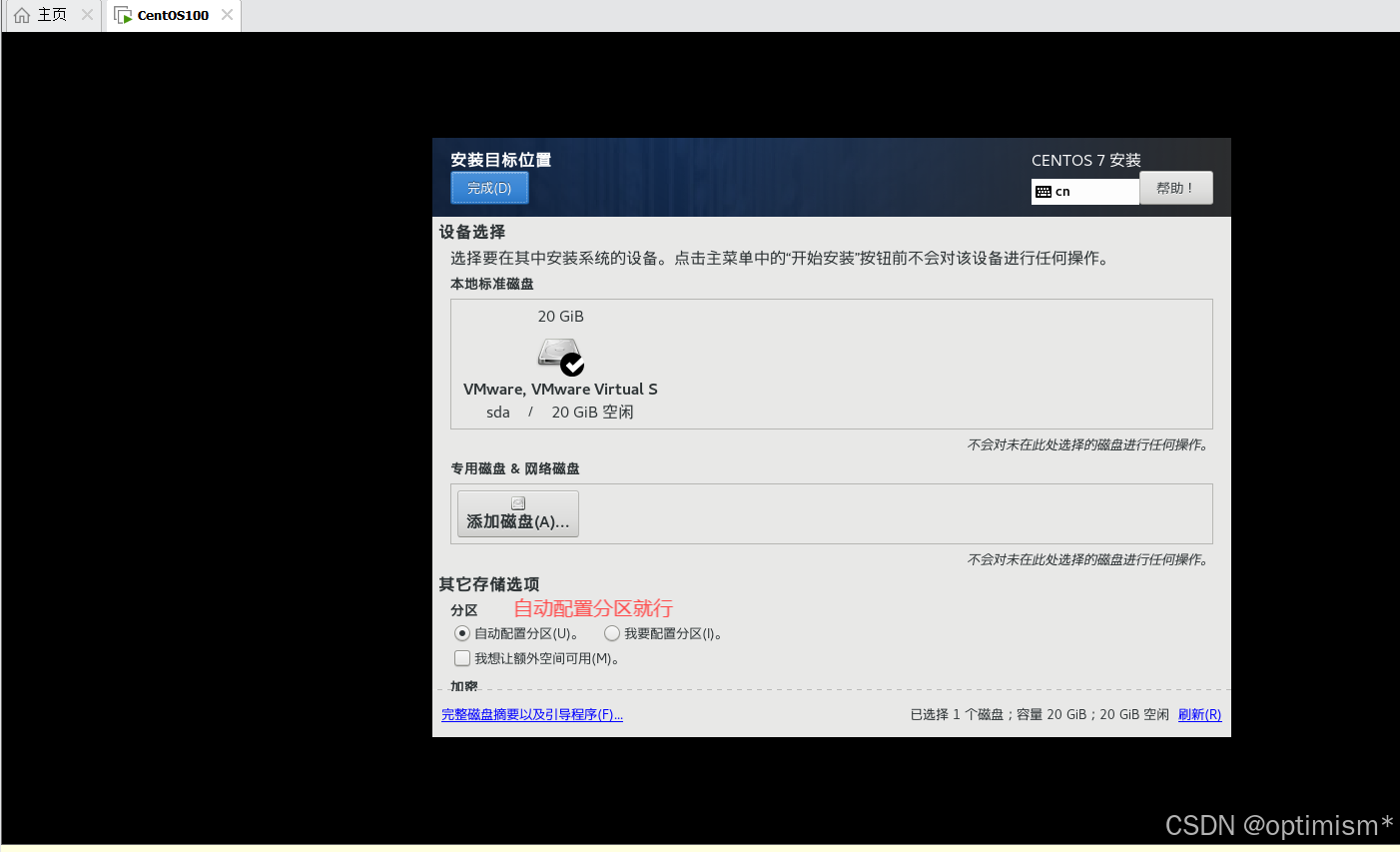Click the 其它存储选项 heading
Image resolution: width=1400 pixels, height=852 pixels.
click(x=489, y=584)
